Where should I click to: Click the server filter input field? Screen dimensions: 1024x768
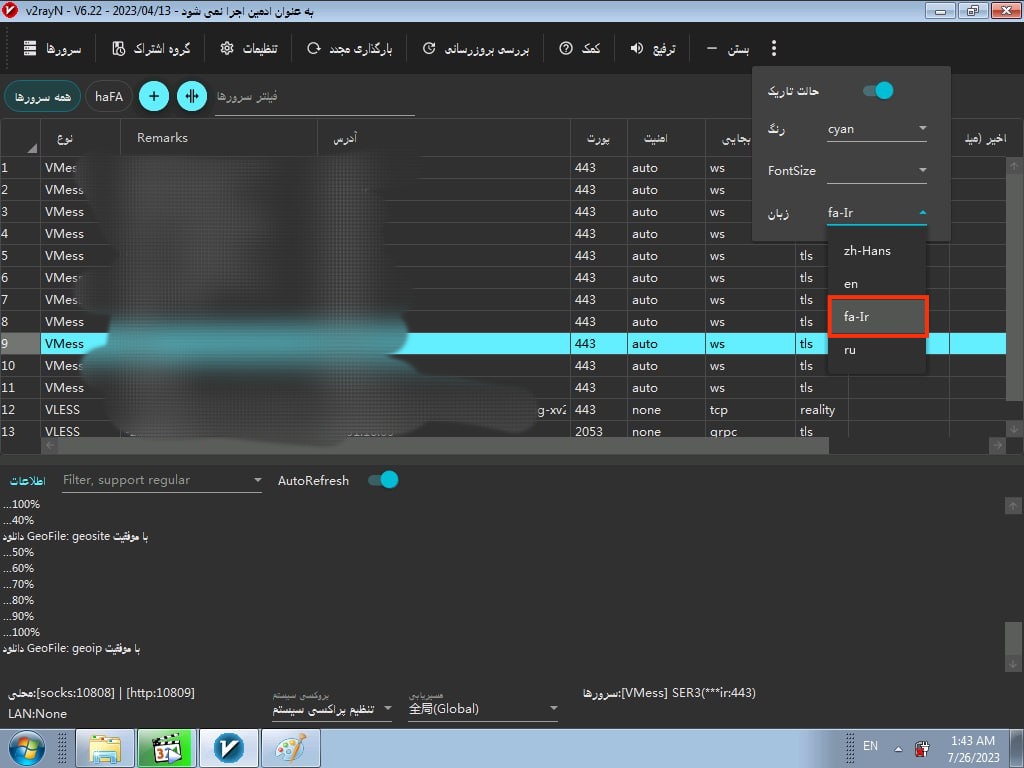coord(313,97)
